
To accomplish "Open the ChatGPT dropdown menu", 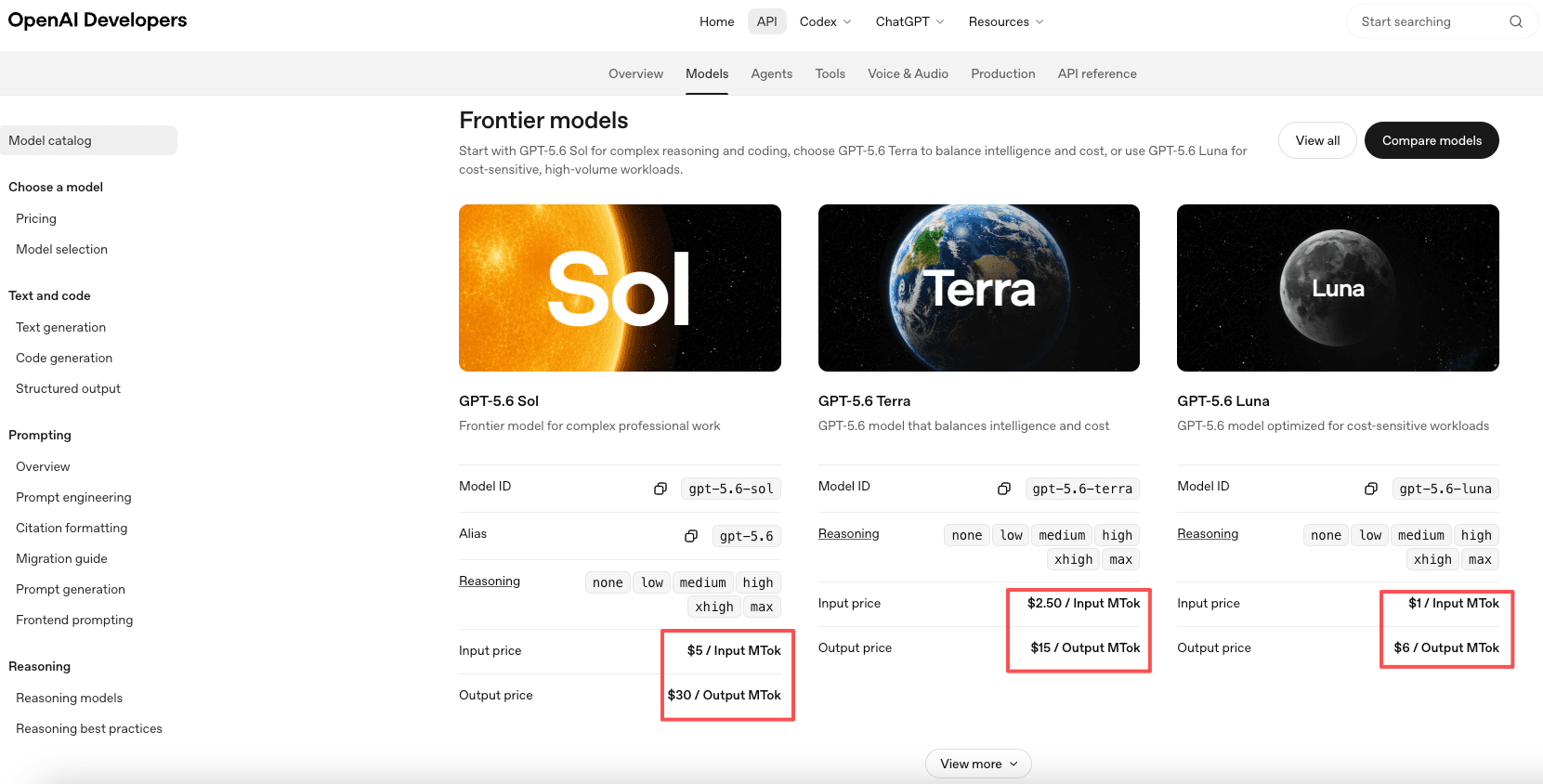I will click(x=909, y=21).
